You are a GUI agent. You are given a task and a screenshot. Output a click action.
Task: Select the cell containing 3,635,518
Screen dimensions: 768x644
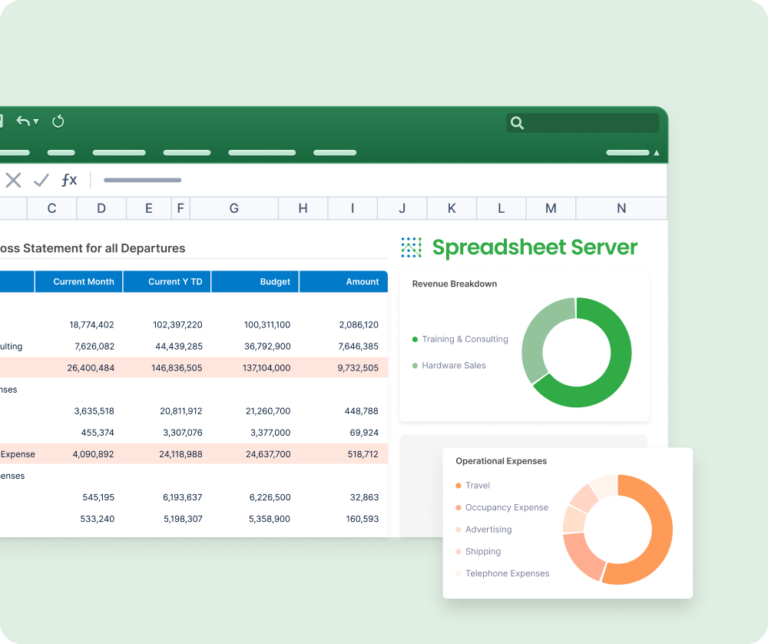(94, 411)
